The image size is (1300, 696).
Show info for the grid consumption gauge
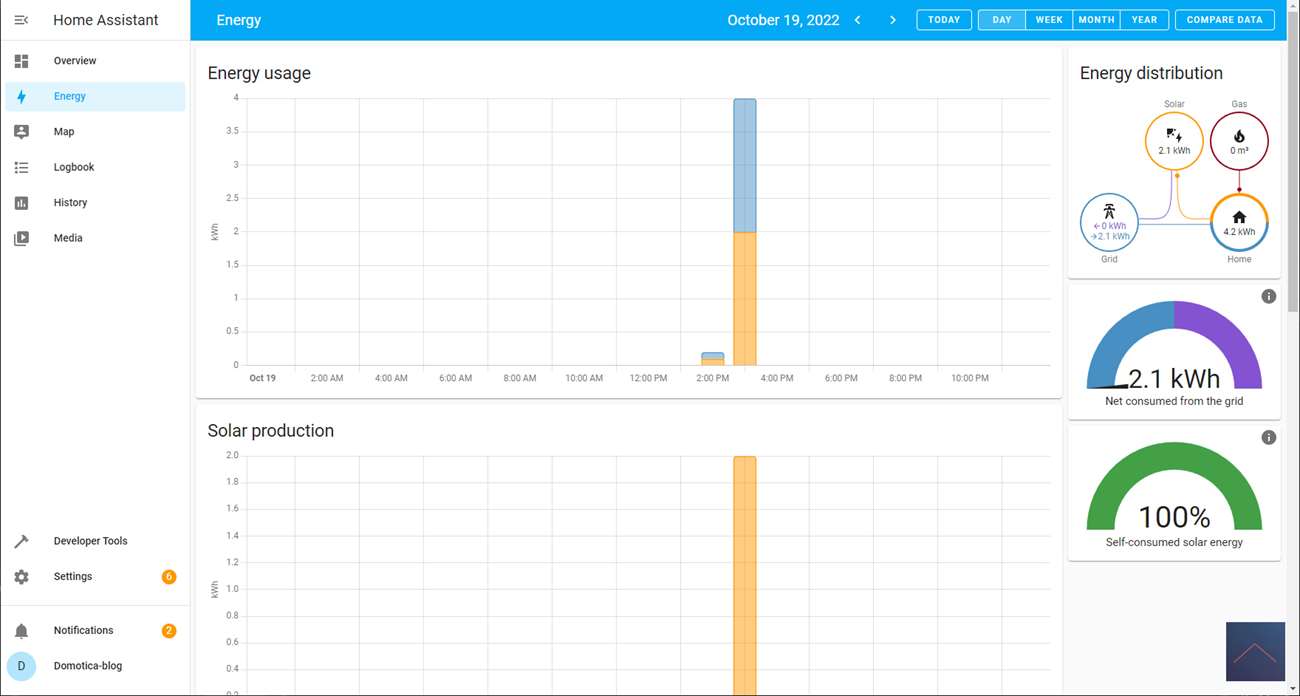[1268, 296]
